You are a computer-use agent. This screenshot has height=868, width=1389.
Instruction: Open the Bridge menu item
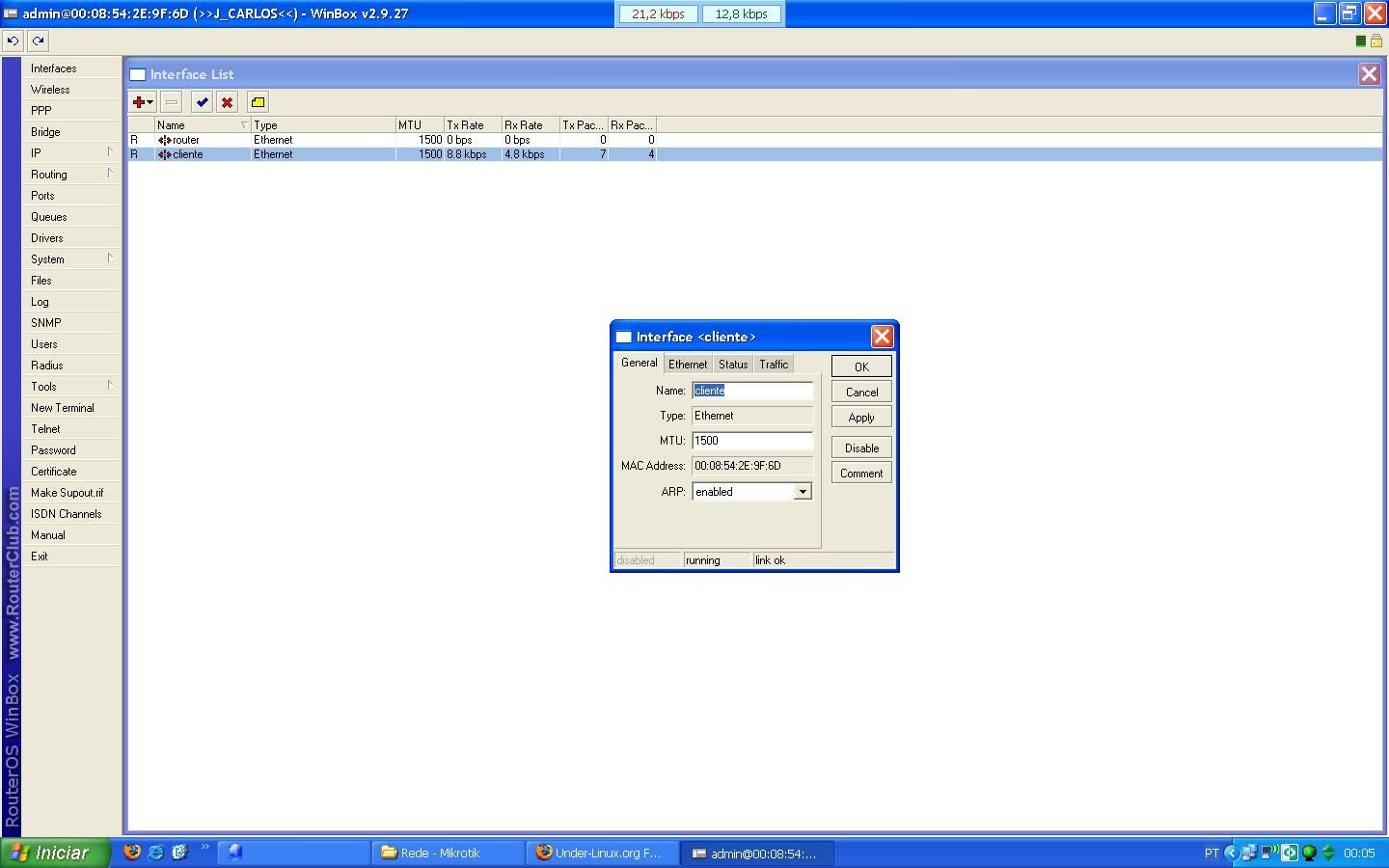(72, 132)
